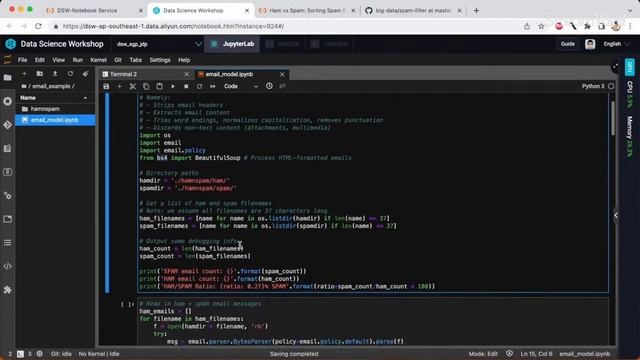Switch to big-data/spam-filter GitHub tab
This screenshot has height=360, width=640.
[412, 11]
